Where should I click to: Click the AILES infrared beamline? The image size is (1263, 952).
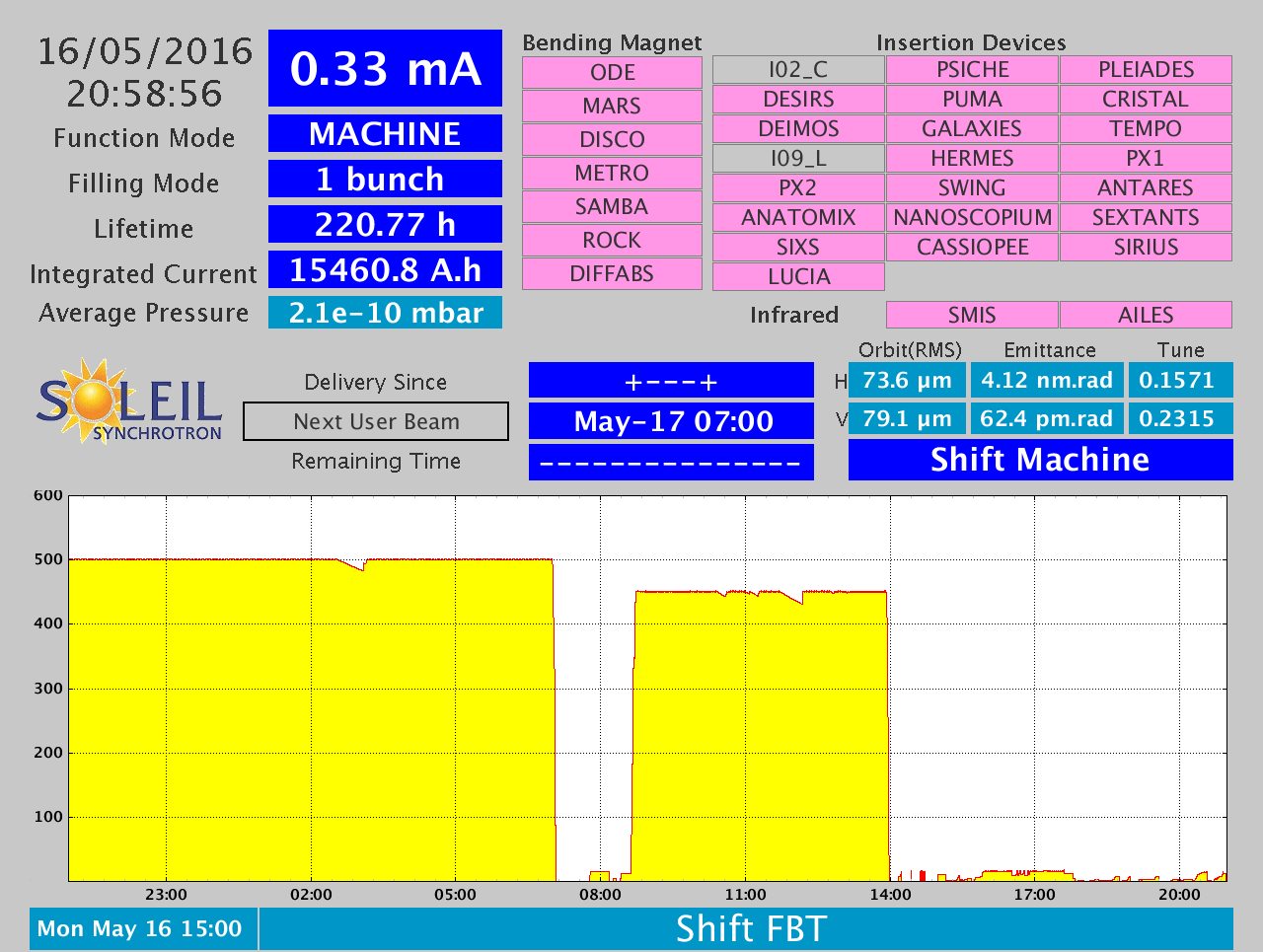[1146, 315]
